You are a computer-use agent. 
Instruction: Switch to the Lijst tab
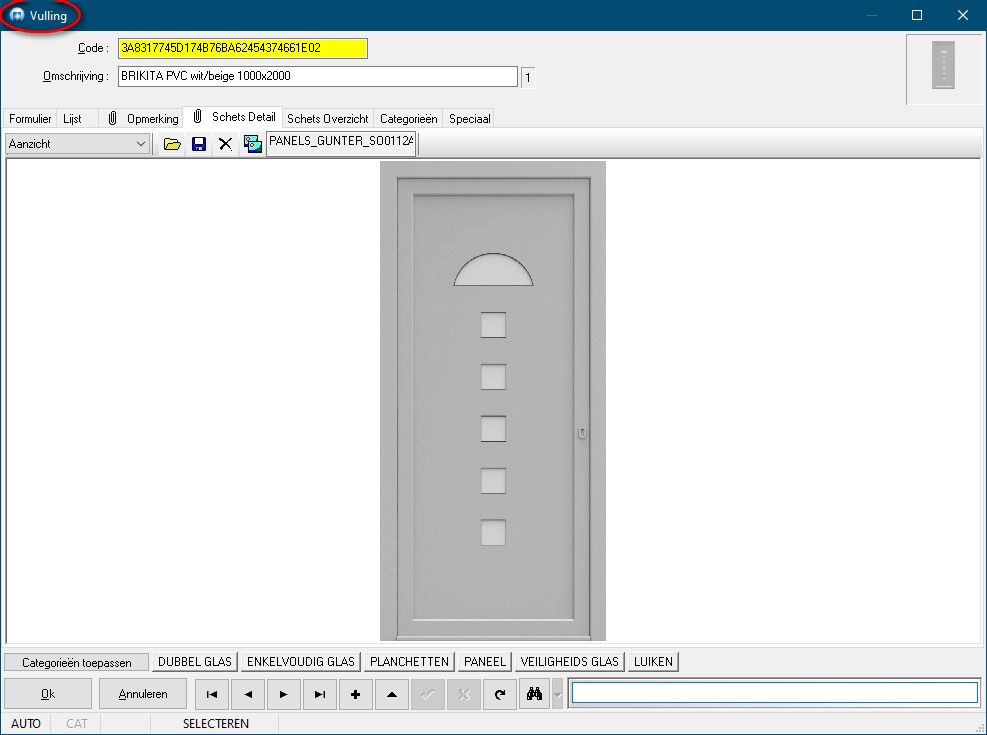click(72, 118)
